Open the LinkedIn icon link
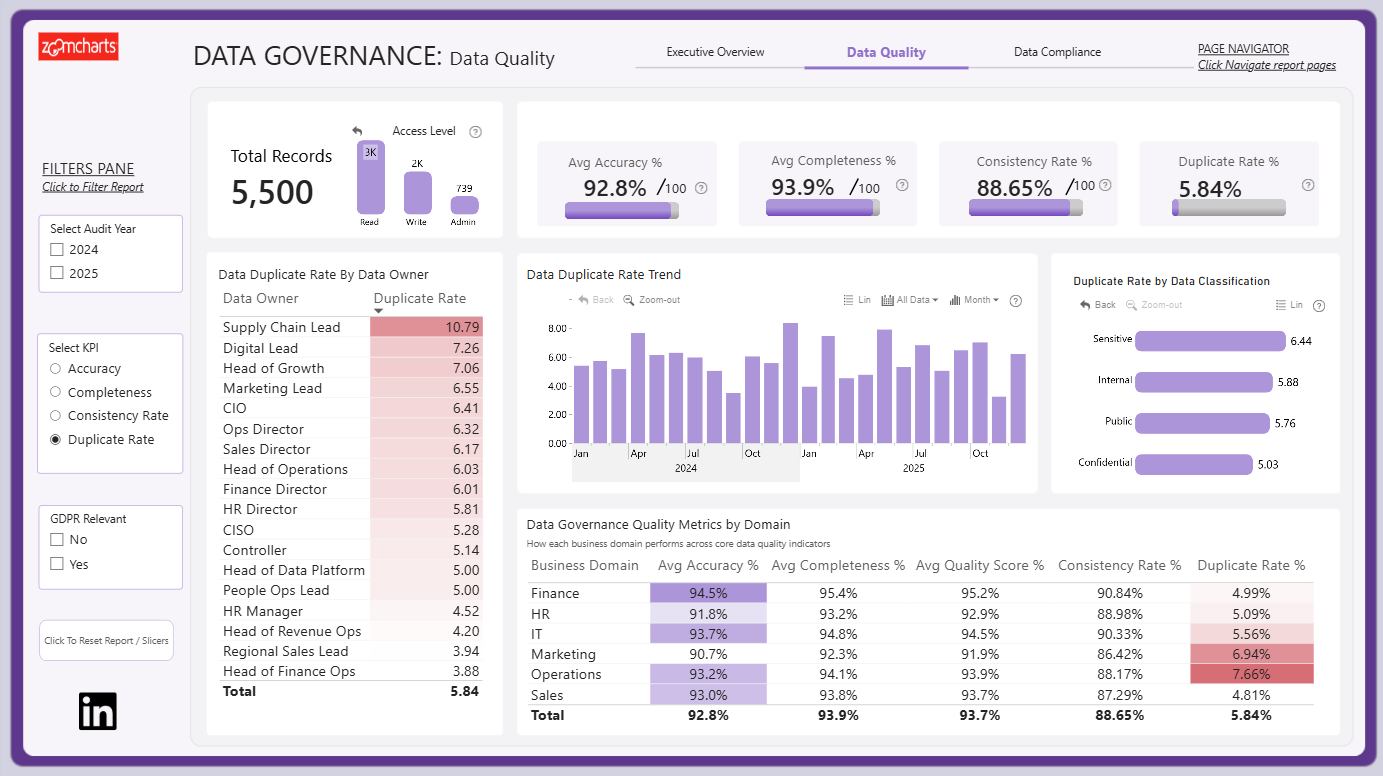The image size is (1383, 776). click(98, 711)
